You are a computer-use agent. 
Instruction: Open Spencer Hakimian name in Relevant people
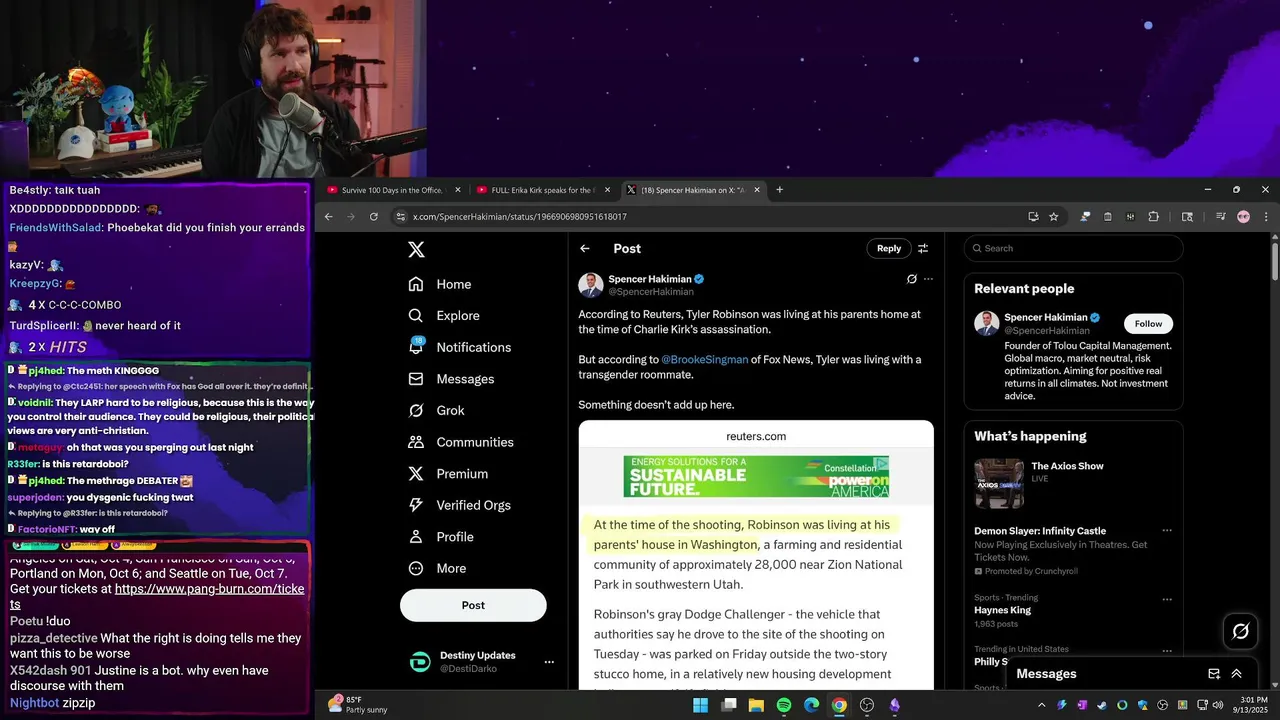[1045, 317]
